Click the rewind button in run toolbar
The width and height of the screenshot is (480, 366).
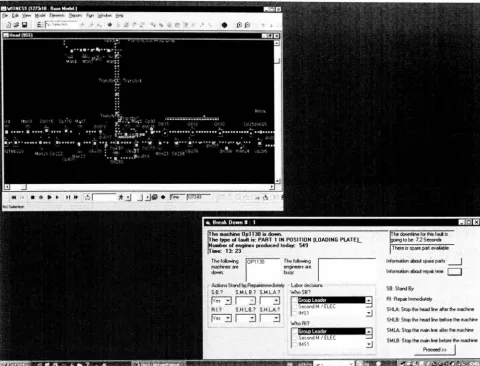14,197
